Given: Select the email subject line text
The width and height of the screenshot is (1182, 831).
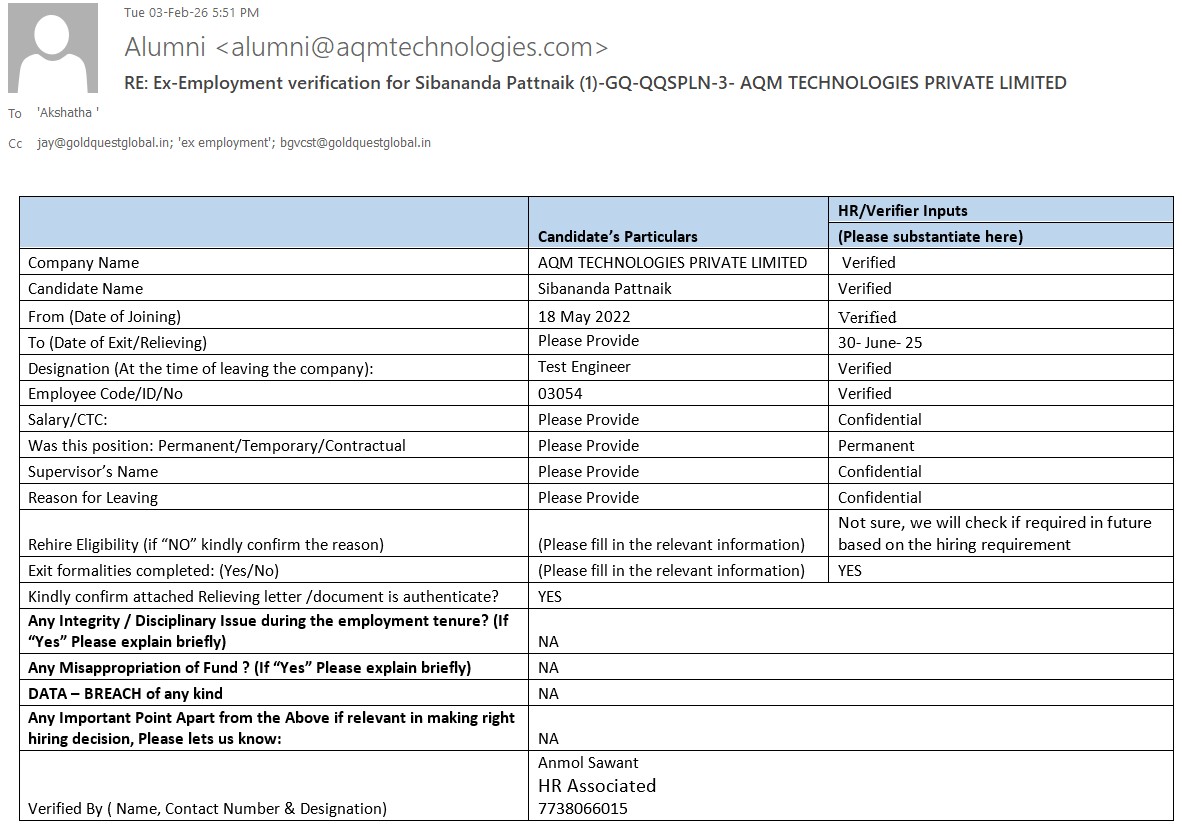Looking at the screenshot, I should [595, 82].
